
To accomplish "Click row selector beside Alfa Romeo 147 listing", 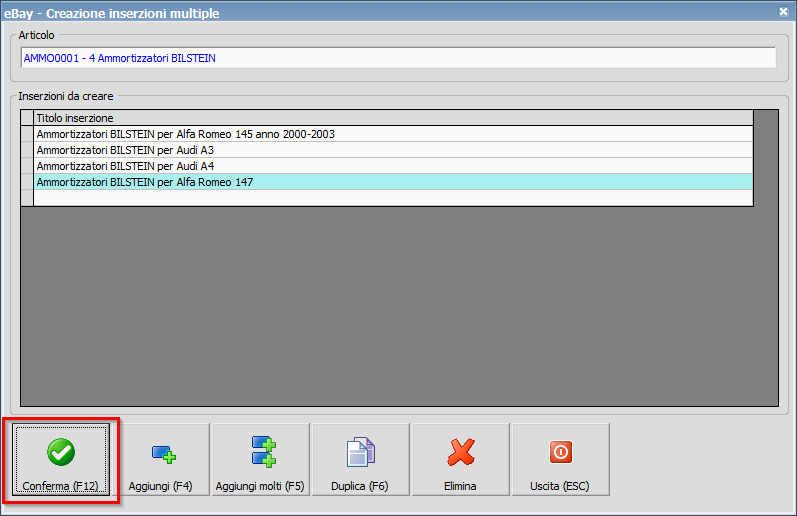I will pos(27,182).
